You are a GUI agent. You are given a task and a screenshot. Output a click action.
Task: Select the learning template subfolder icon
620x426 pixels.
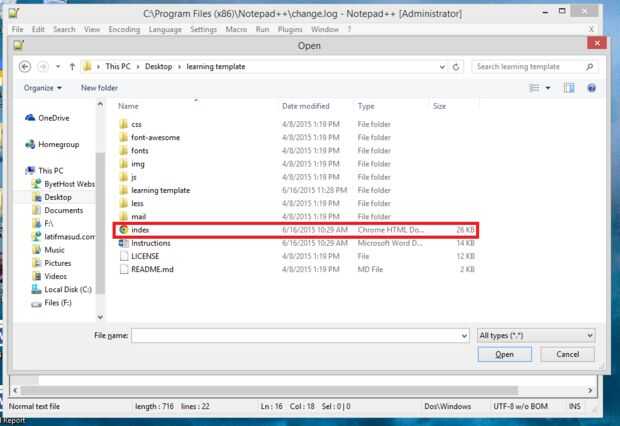(x=123, y=190)
